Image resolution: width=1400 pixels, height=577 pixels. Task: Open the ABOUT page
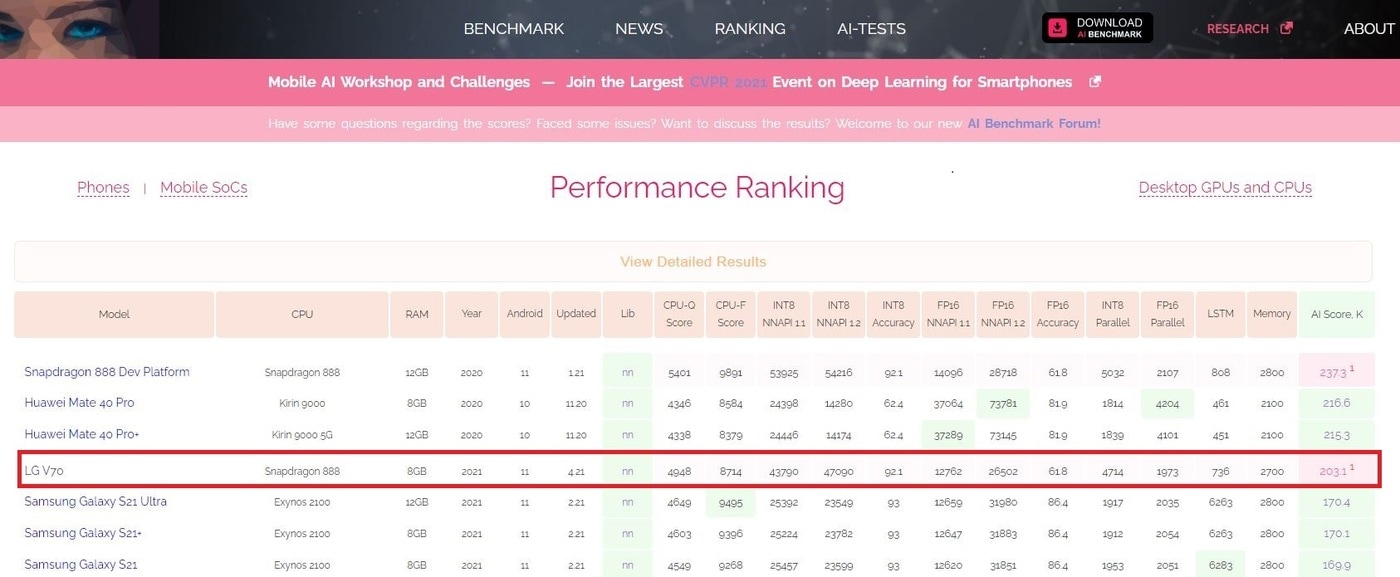(1368, 29)
